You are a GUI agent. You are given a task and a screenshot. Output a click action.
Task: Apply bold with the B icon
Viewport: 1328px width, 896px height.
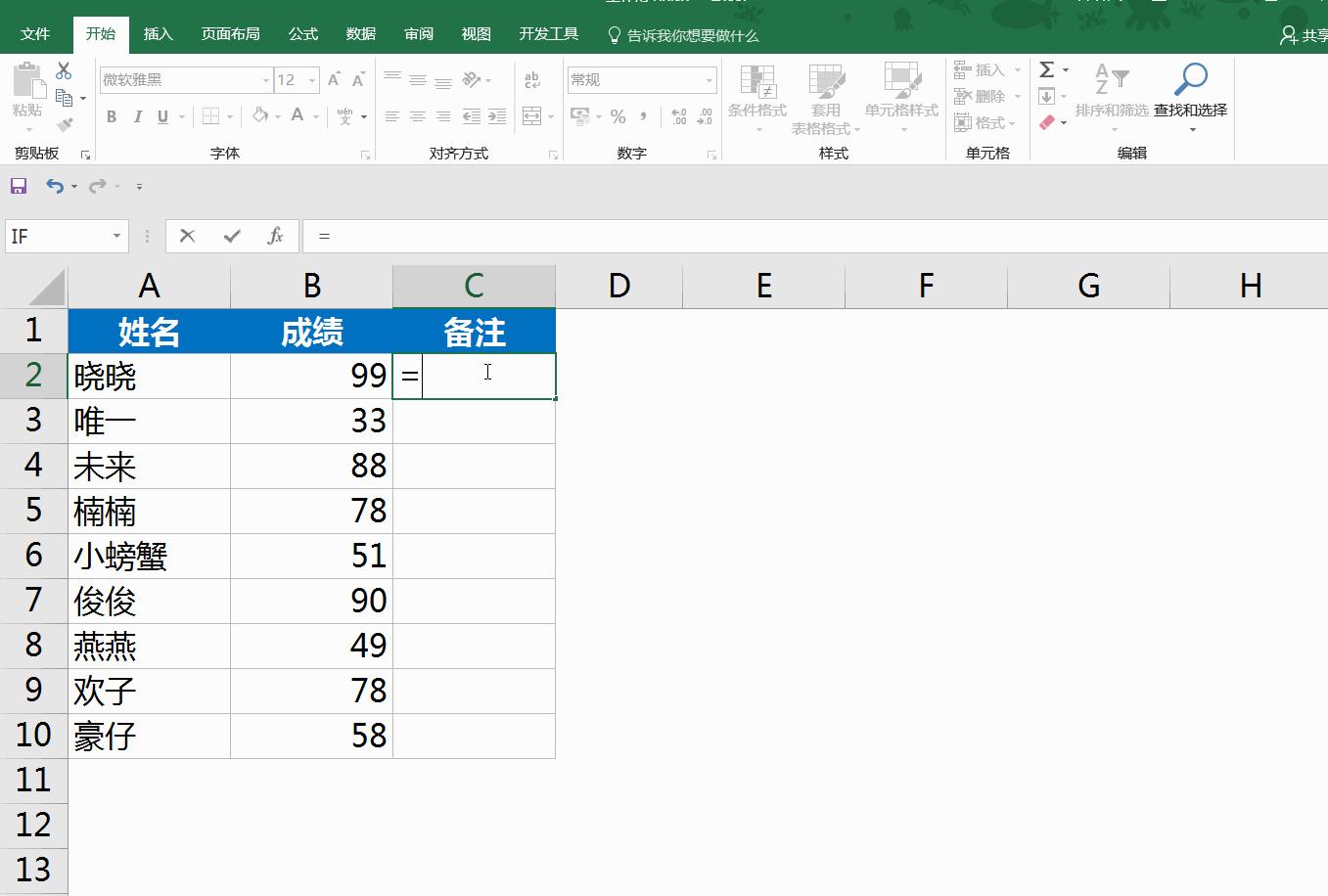coord(111,116)
